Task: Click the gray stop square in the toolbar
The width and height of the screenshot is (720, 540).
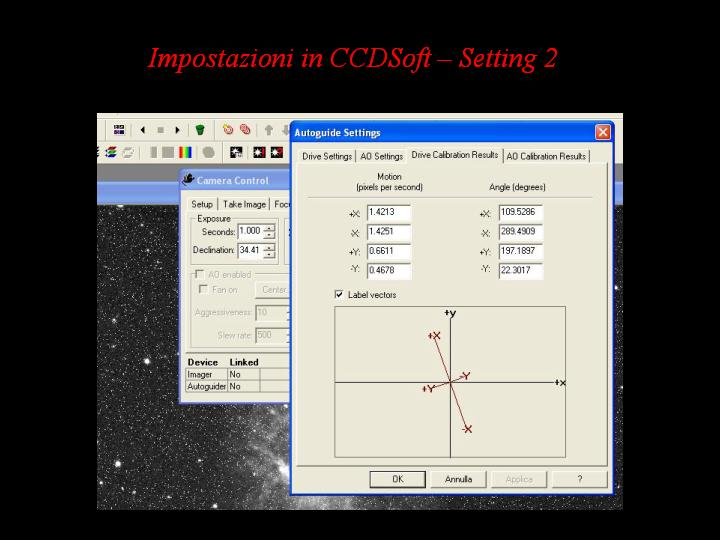Action: pos(160,130)
